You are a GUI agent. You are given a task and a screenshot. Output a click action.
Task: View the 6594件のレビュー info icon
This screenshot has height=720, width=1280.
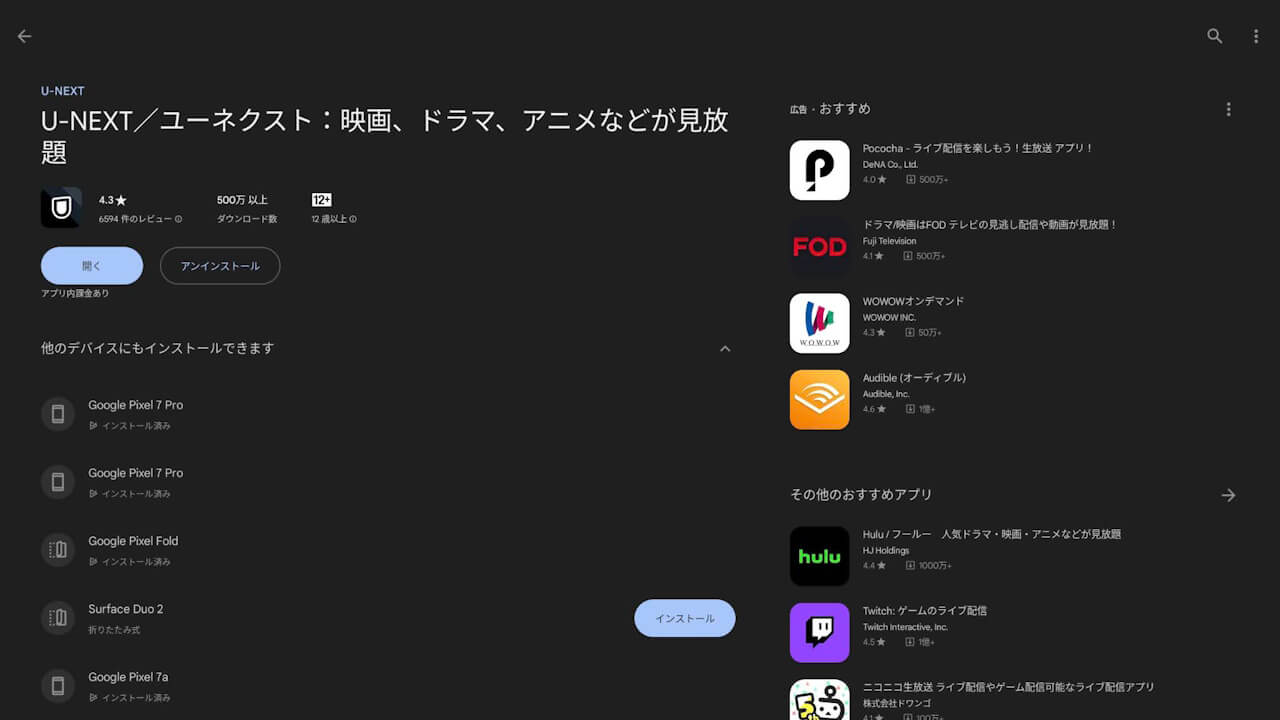tap(179, 219)
